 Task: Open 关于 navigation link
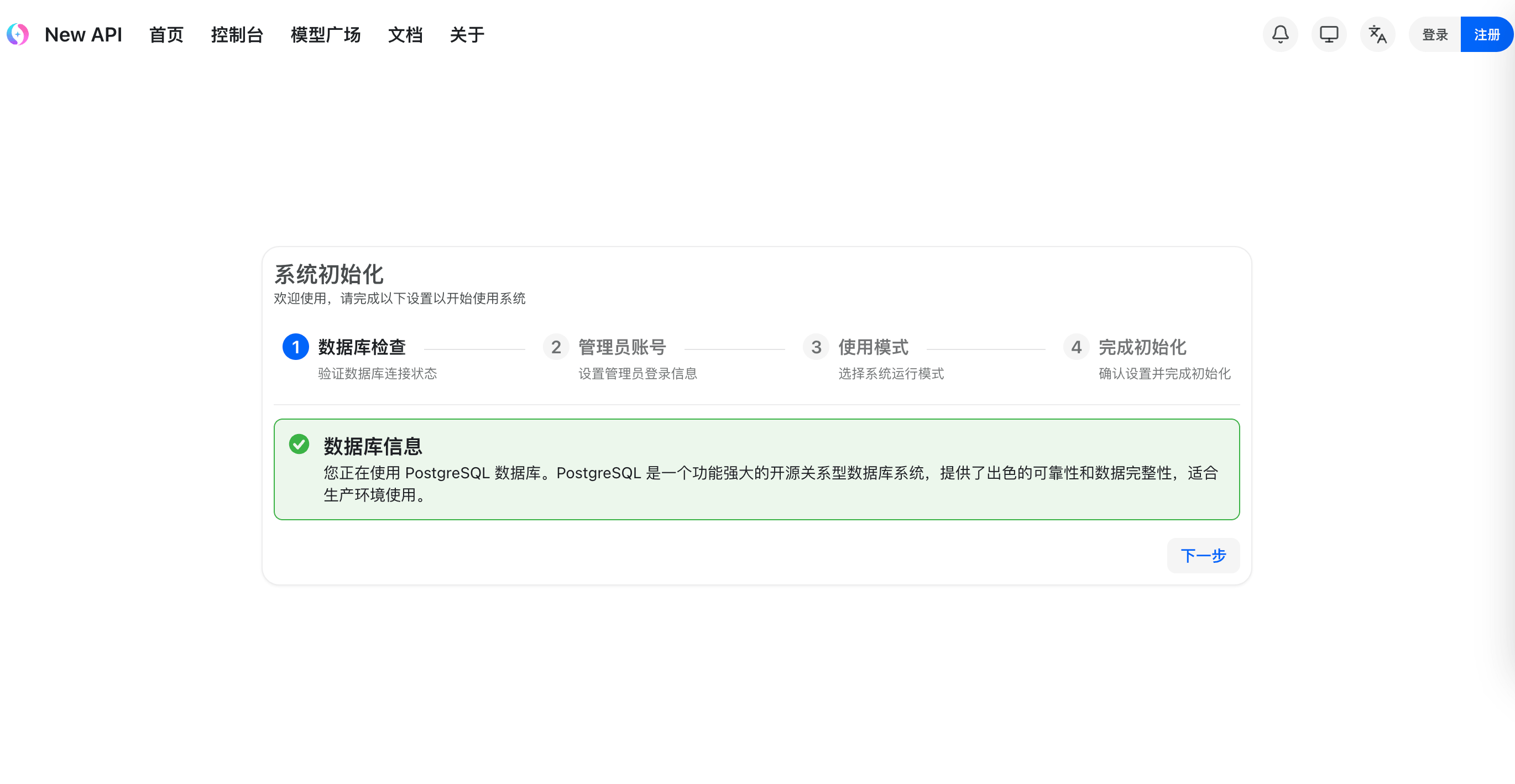467,35
